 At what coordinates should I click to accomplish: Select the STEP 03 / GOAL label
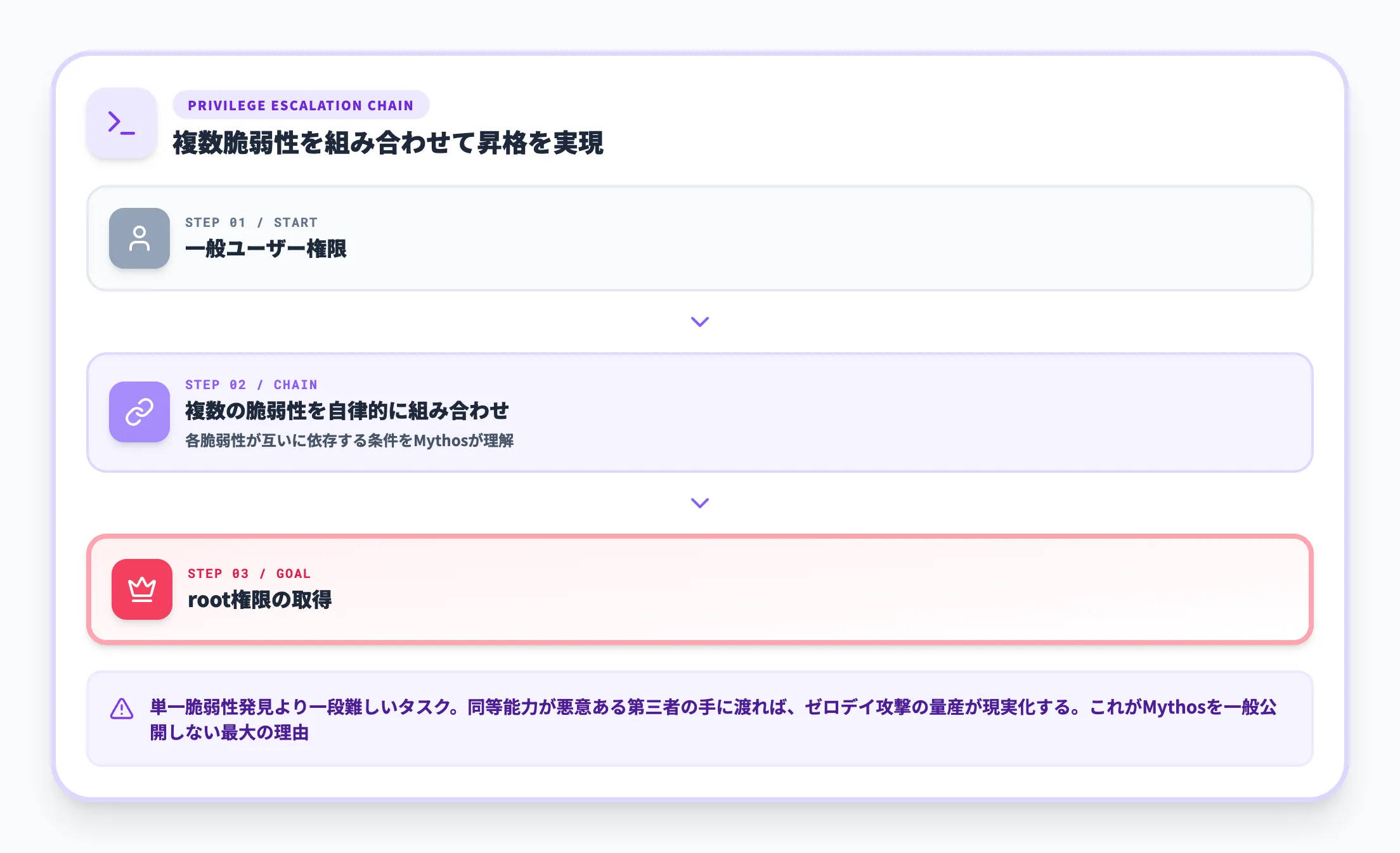pyautogui.click(x=249, y=574)
